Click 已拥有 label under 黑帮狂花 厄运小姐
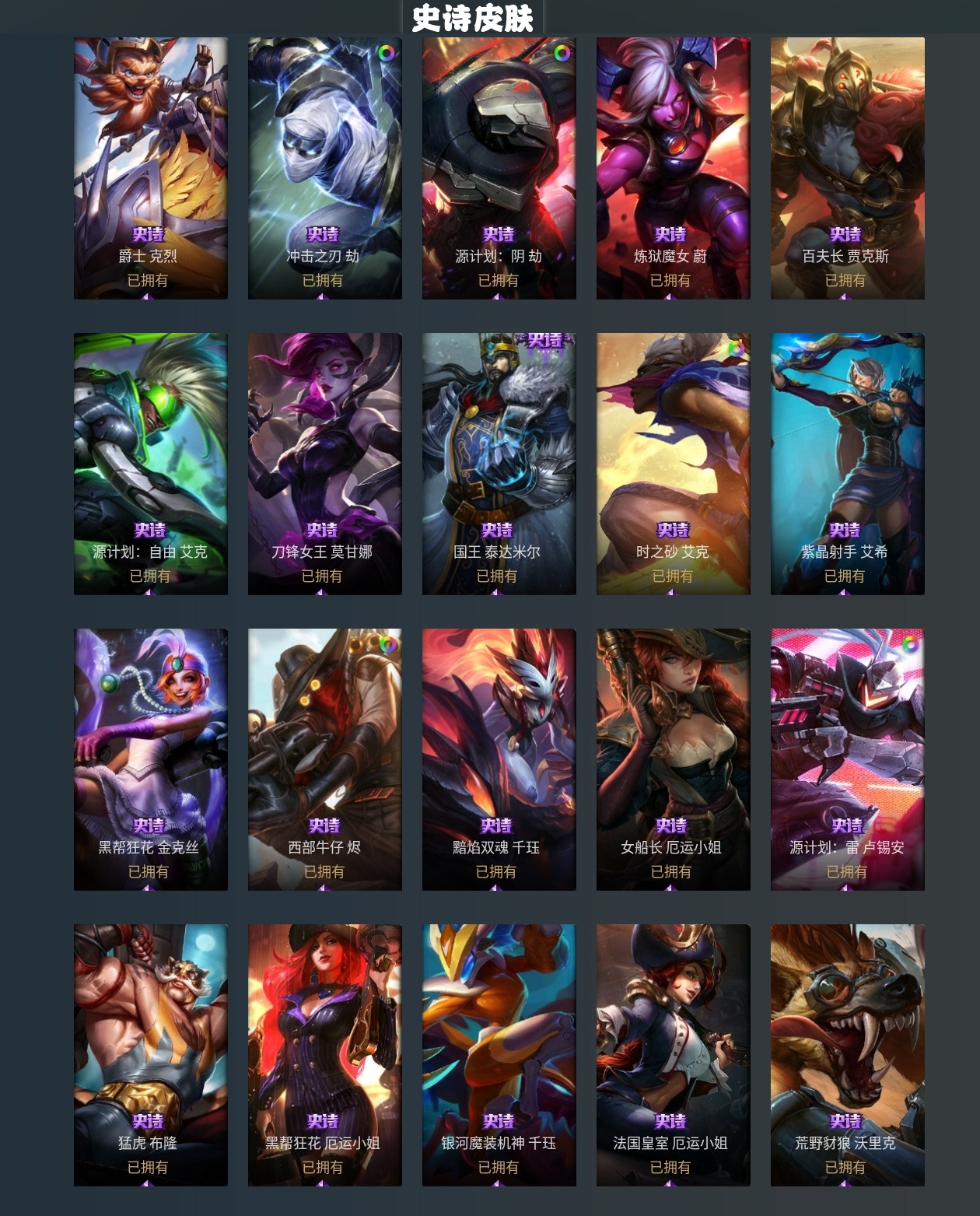 [x=323, y=1167]
